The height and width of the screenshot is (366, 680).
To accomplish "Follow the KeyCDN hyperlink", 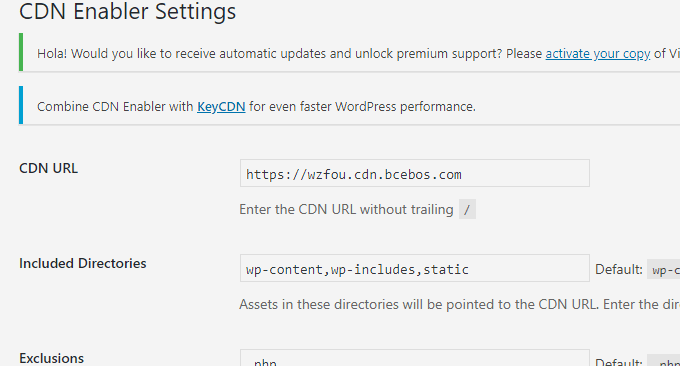I will point(221,107).
